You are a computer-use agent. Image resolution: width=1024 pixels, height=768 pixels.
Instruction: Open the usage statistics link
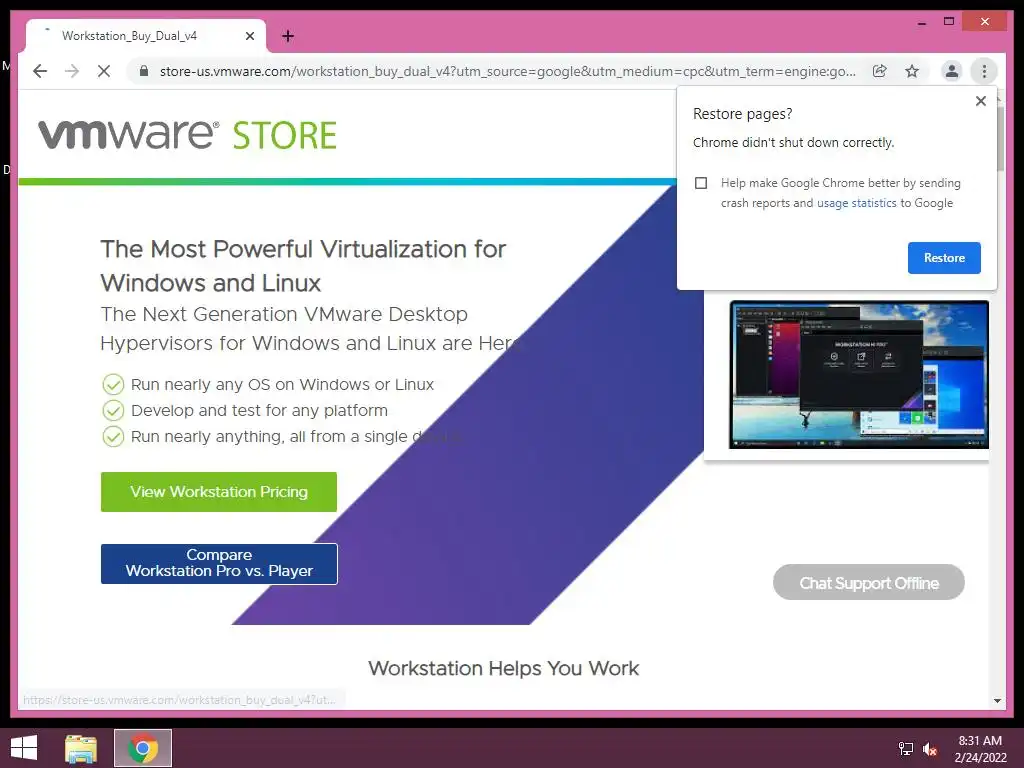pos(856,203)
